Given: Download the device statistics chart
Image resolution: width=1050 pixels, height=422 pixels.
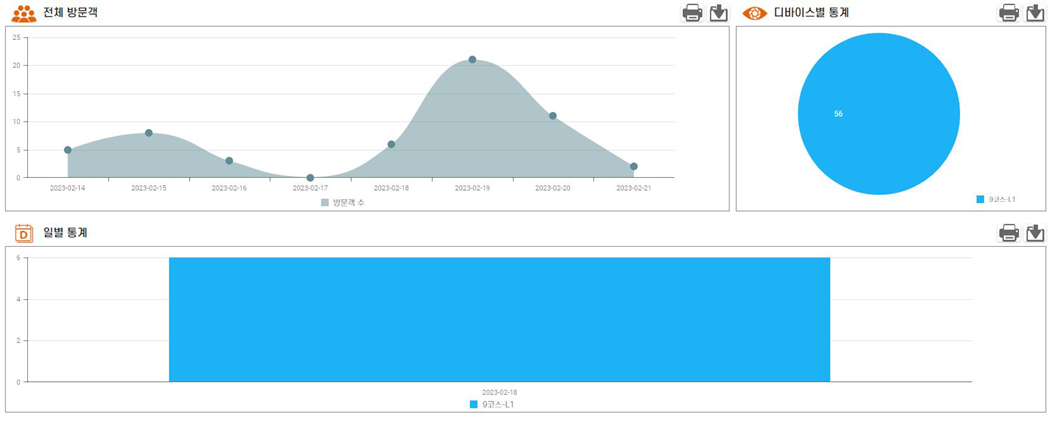Looking at the screenshot, I should click(1035, 13).
